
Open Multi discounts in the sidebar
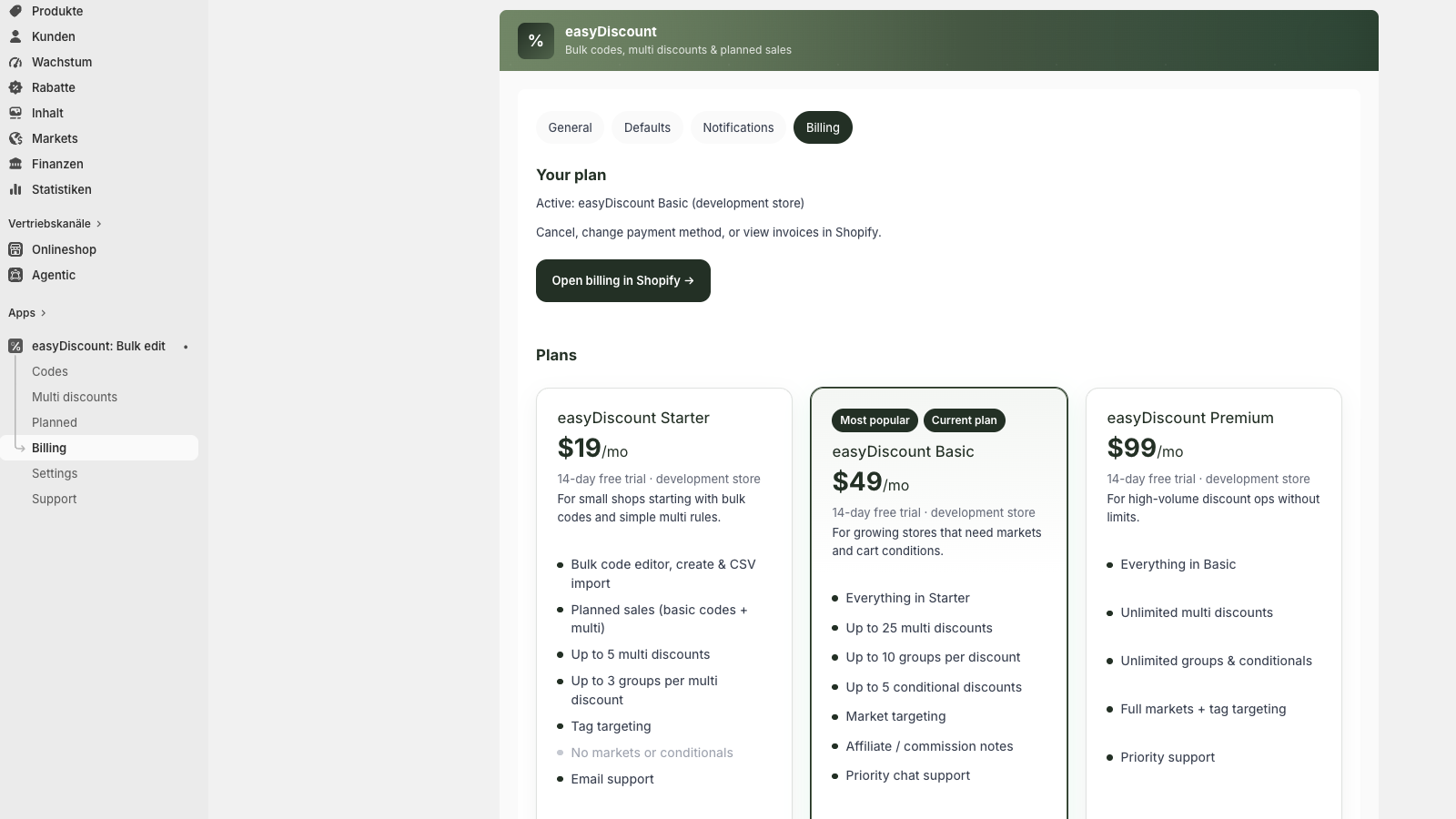click(75, 397)
